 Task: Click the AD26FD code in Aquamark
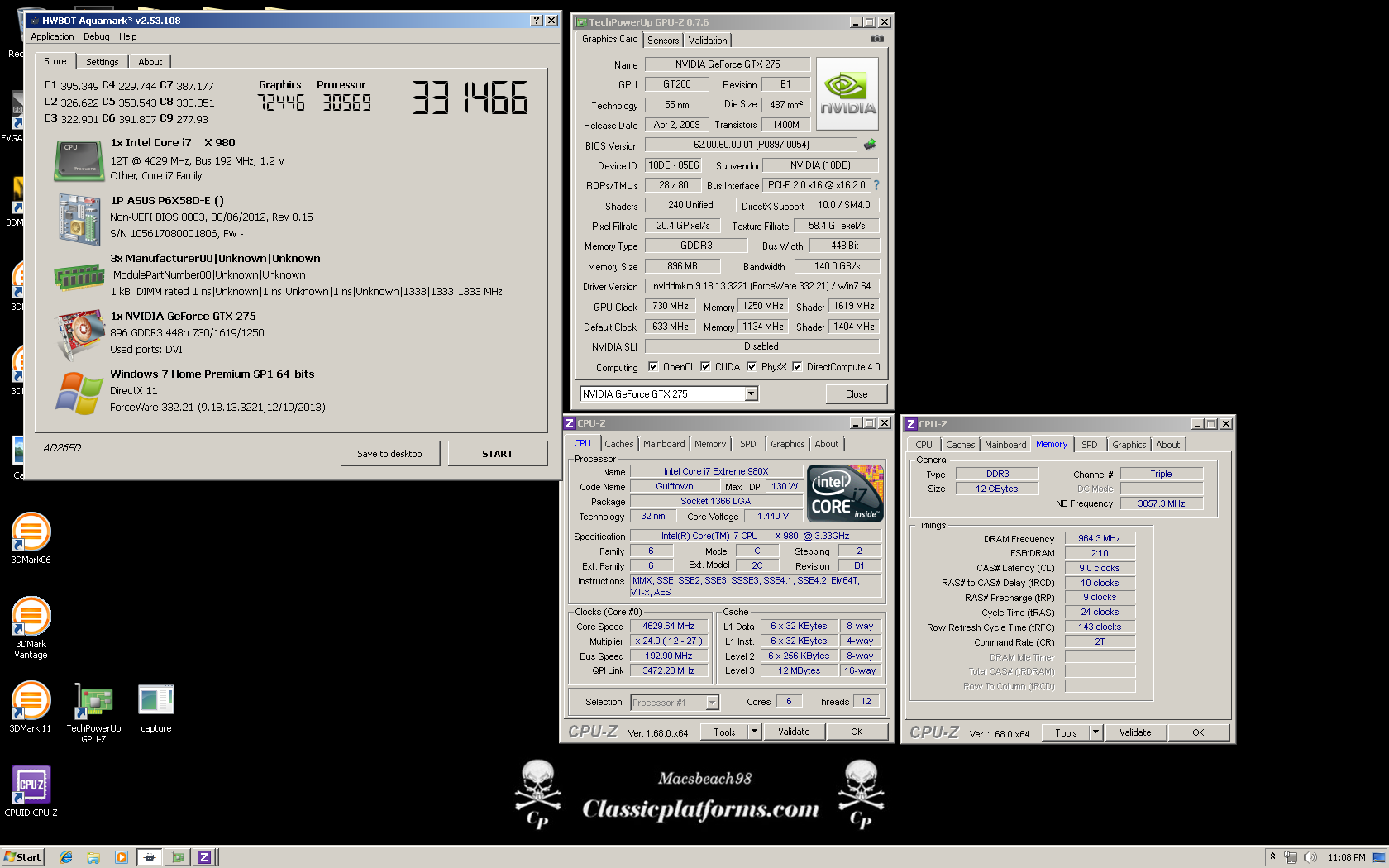tap(62, 448)
